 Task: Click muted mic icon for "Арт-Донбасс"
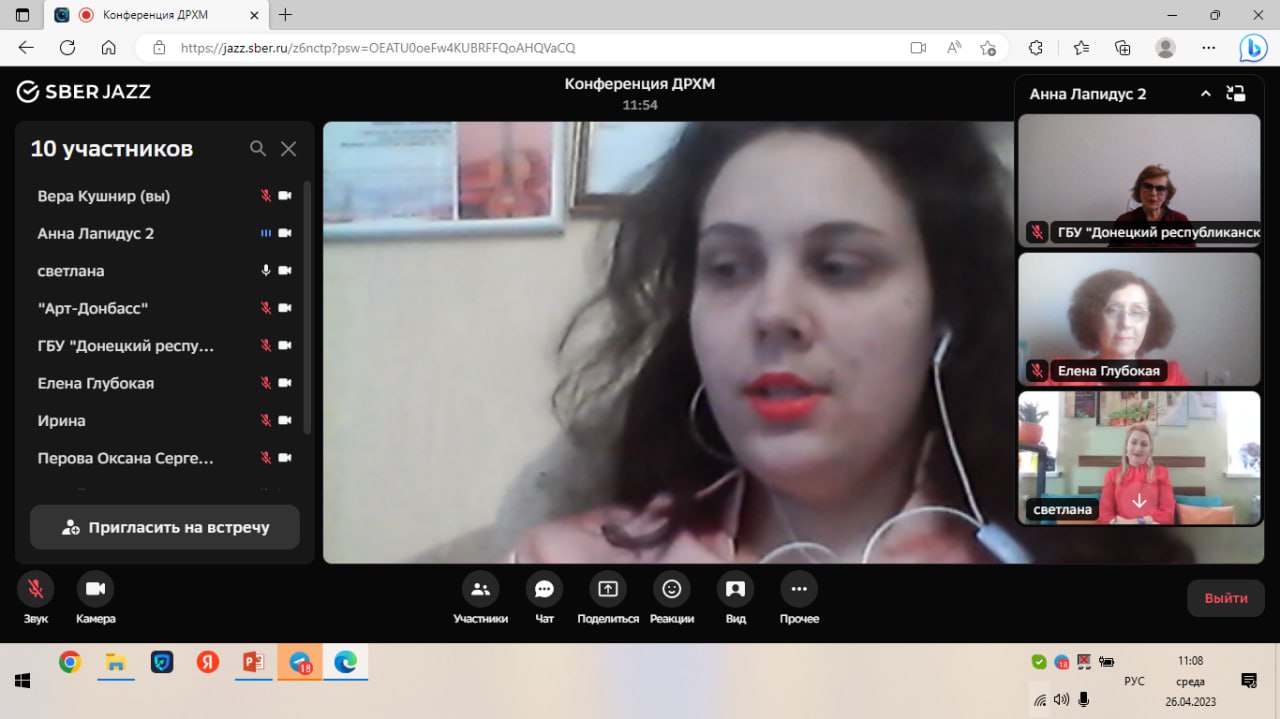266,308
